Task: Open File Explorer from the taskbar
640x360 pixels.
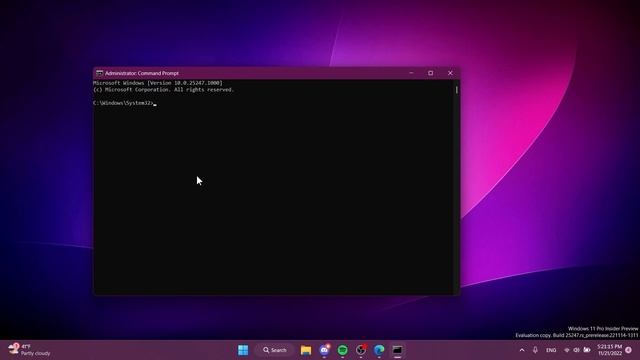Action: coord(306,350)
